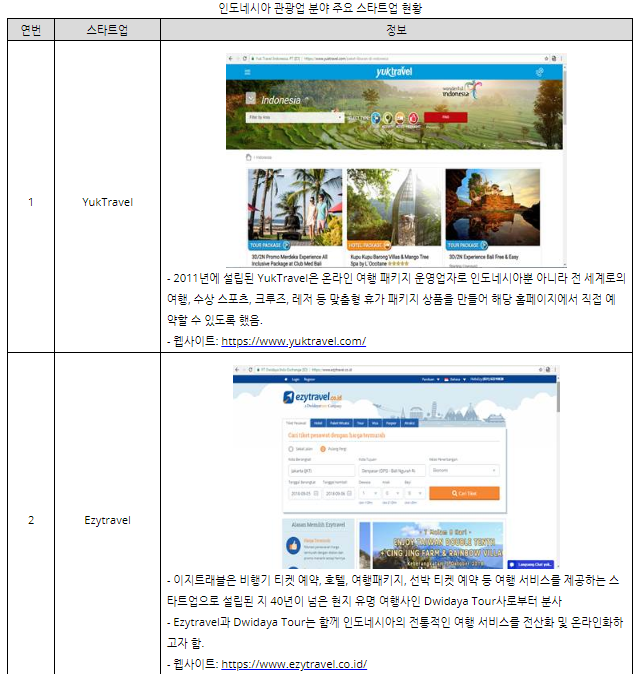Click 3D/2N Promo Merdeka Experience package title
Screen dimensions: 638x674
[x=289, y=260]
